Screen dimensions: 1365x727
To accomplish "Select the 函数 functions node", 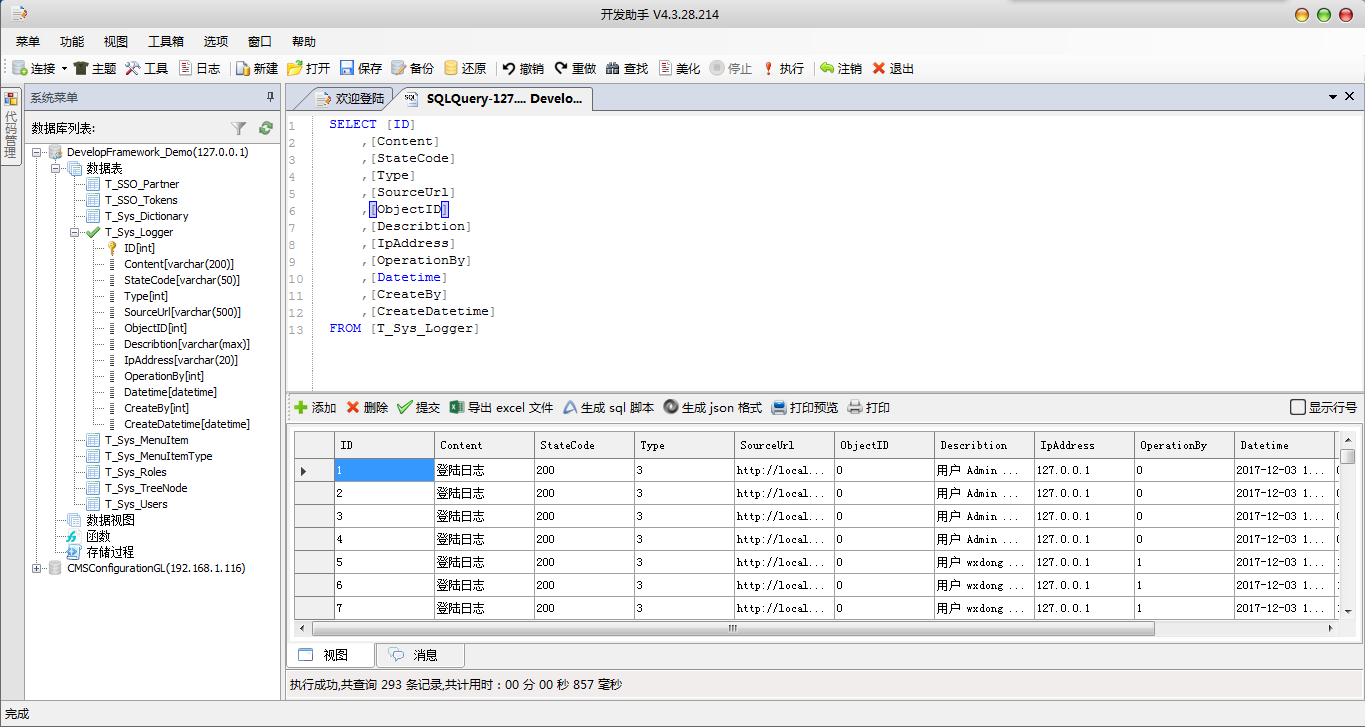I will (98, 536).
